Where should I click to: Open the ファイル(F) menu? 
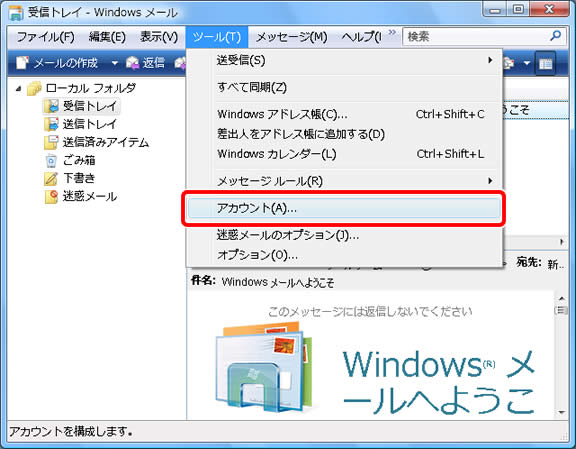click(46, 37)
